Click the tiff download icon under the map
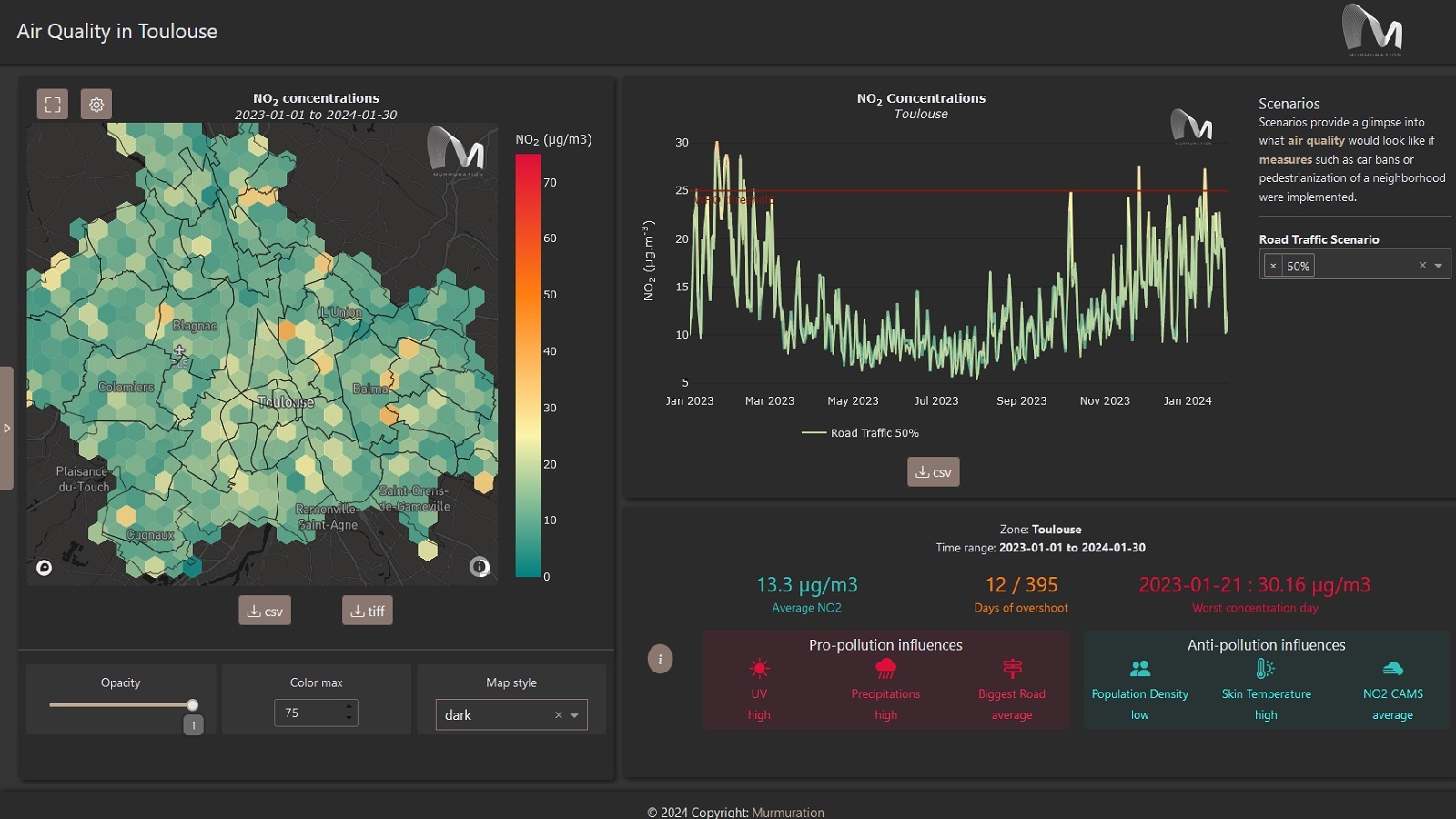Viewport: 1456px width, 819px height. coord(368,610)
